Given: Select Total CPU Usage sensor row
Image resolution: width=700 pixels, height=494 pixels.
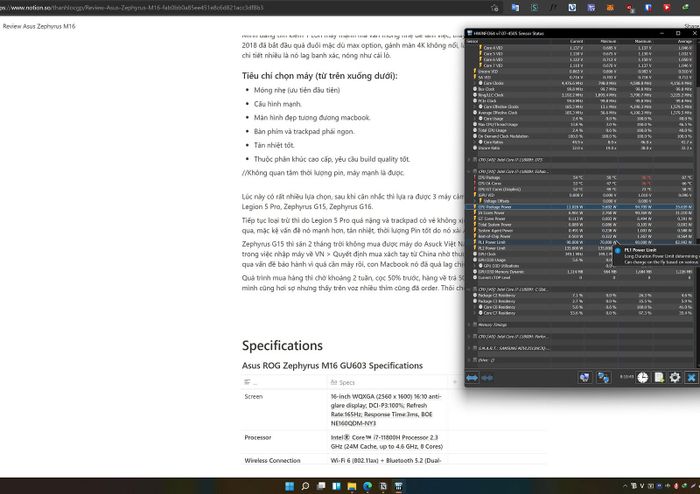Looking at the screenshot, I should 580,130.
